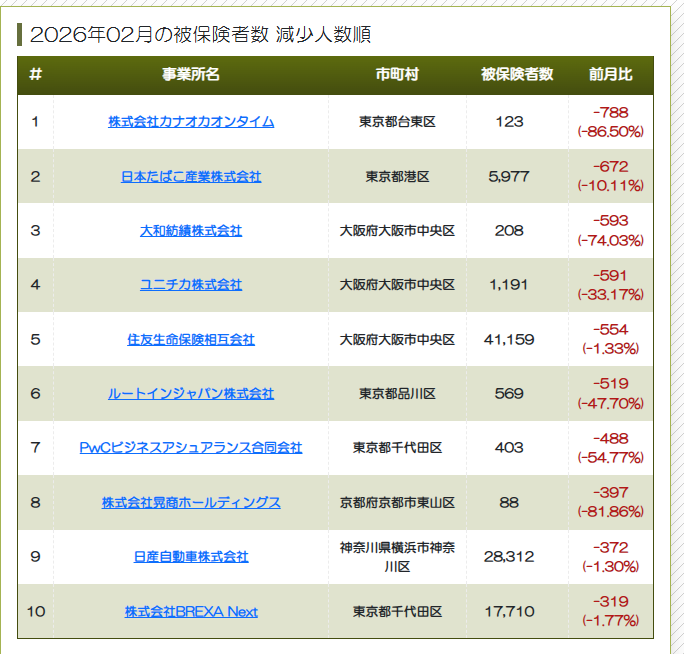Click insured count 208
Screen dimensions: 684x654
coord(509,231)
